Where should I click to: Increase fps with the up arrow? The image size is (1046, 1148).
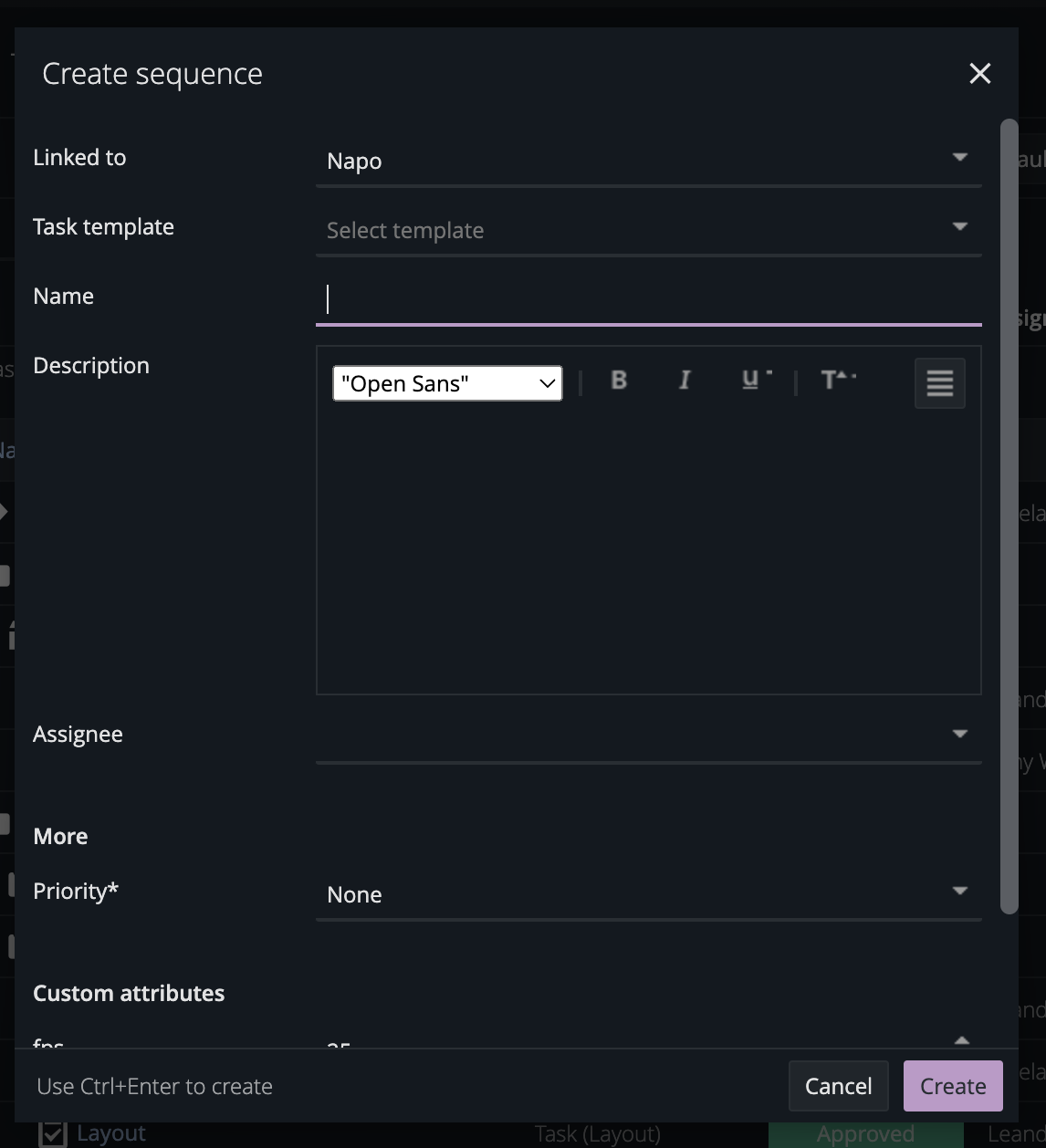pyautogui.click(x=961, y=1040)
